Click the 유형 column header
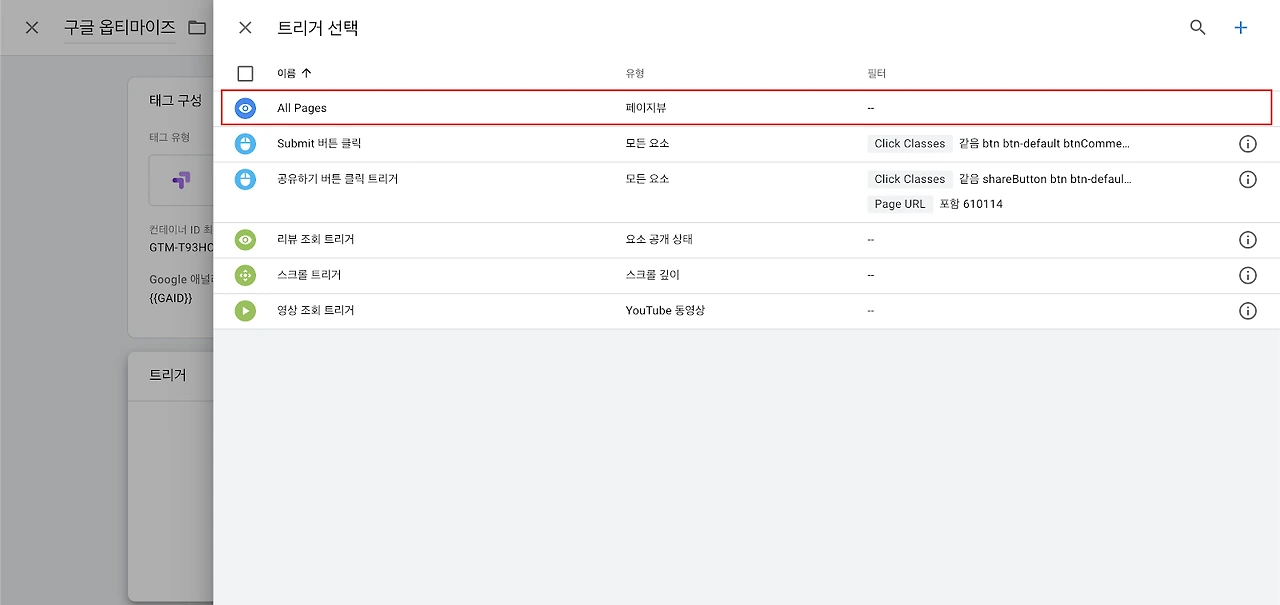This screenshot has width=1280, height=605. (635, 73)
